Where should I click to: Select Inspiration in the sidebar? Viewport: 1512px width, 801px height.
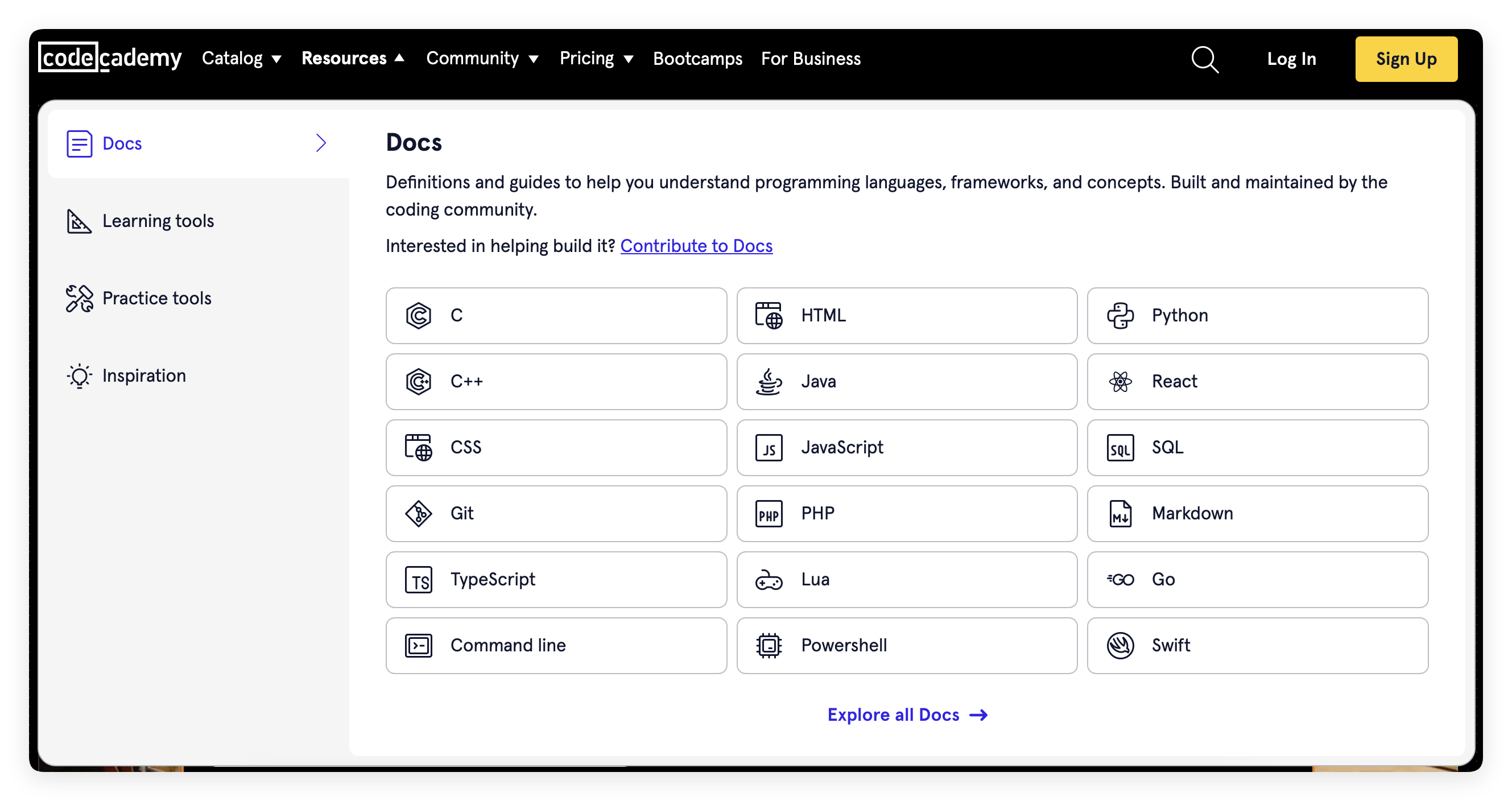click(x=144, y=375)
